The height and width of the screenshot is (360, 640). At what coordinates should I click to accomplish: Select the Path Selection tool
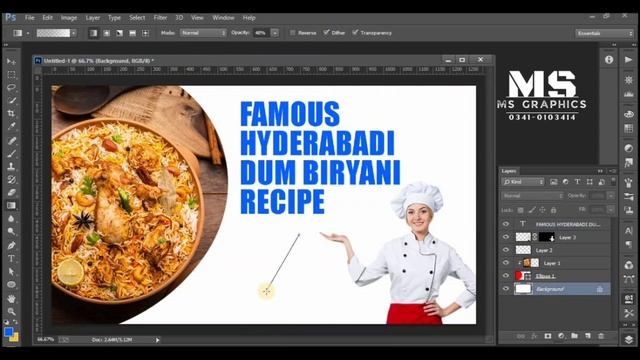[11, 271]
